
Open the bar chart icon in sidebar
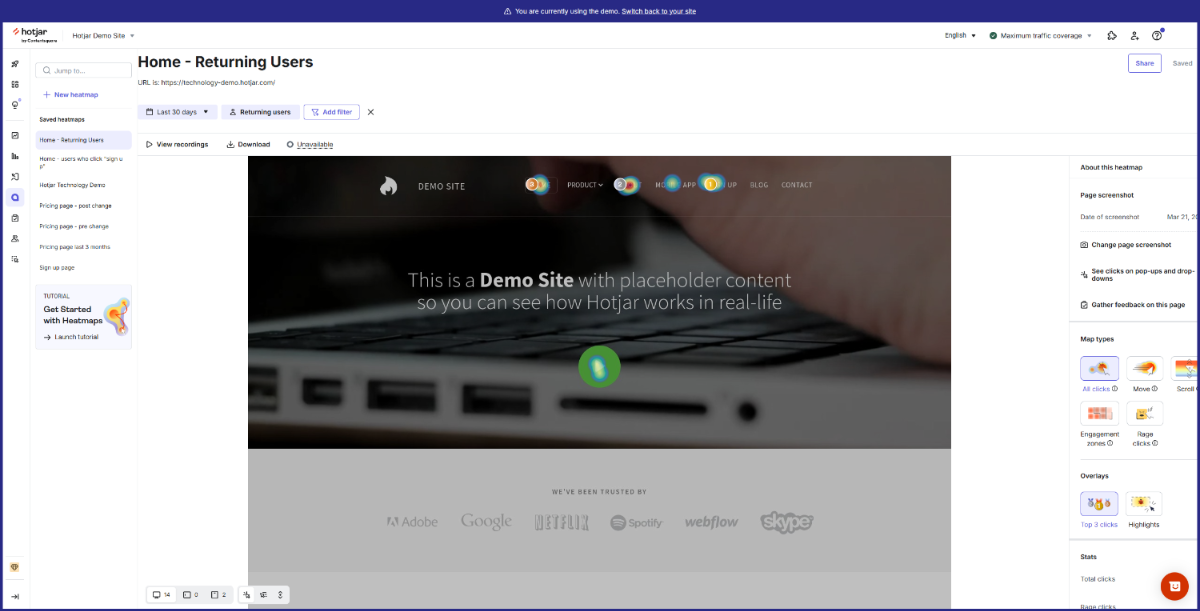[15, 156]
